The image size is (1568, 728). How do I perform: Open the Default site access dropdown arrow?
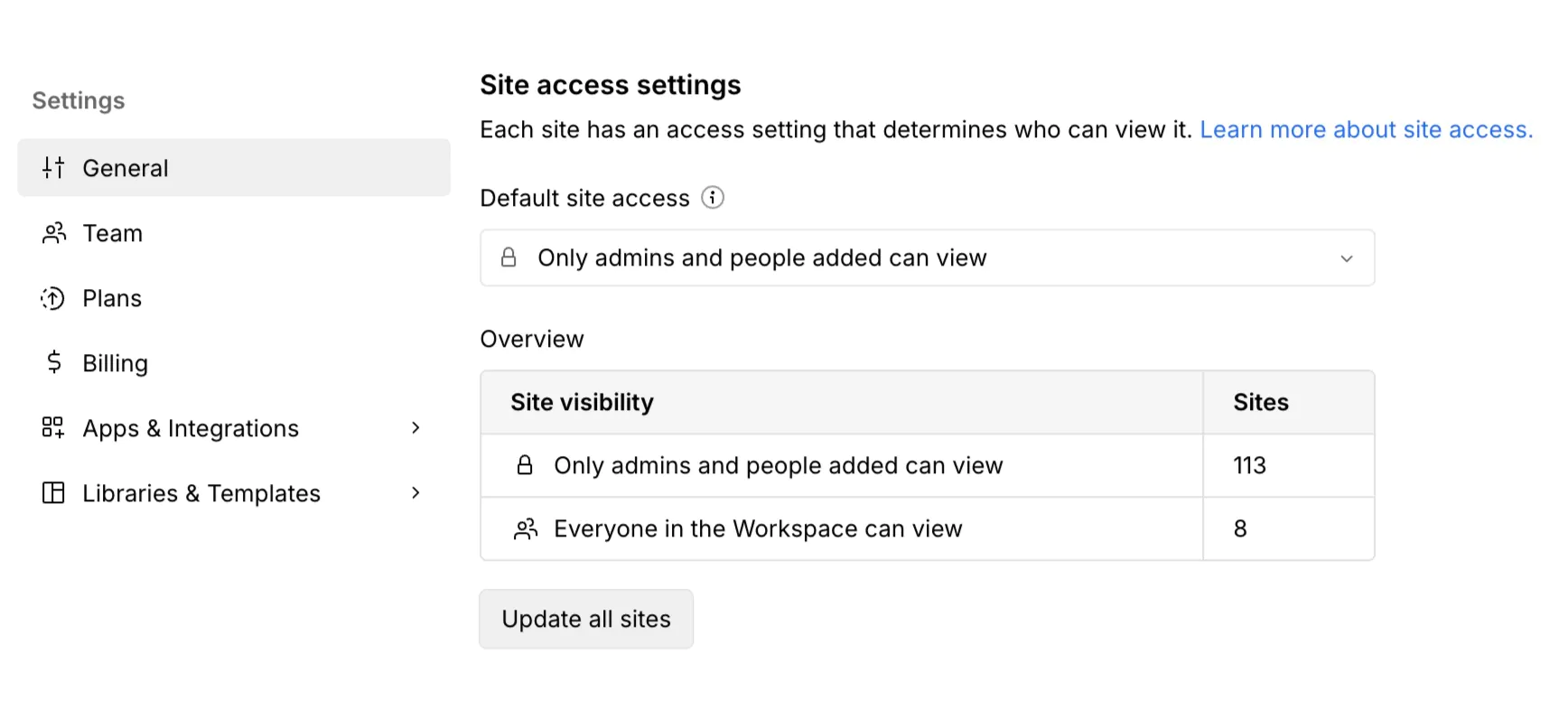(1346, 259)
